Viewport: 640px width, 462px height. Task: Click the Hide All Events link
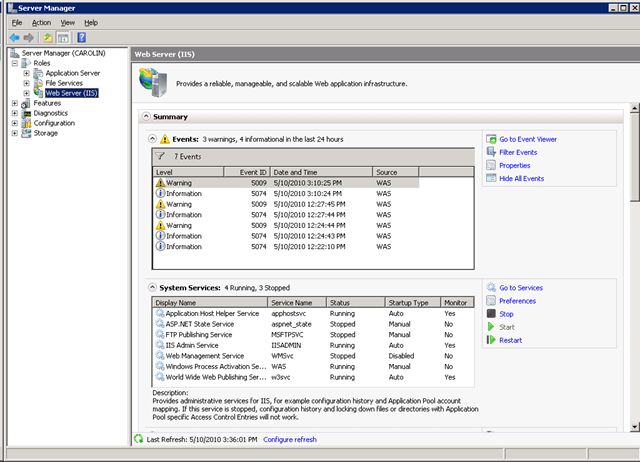coord(522,178)
